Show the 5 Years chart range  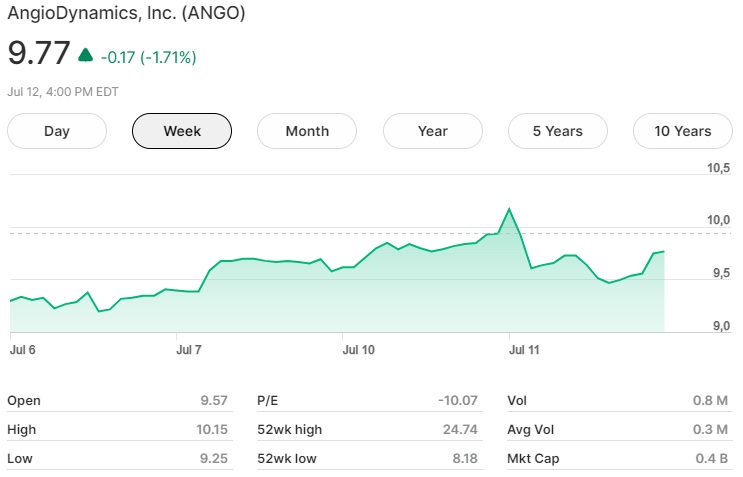(558, 131)
